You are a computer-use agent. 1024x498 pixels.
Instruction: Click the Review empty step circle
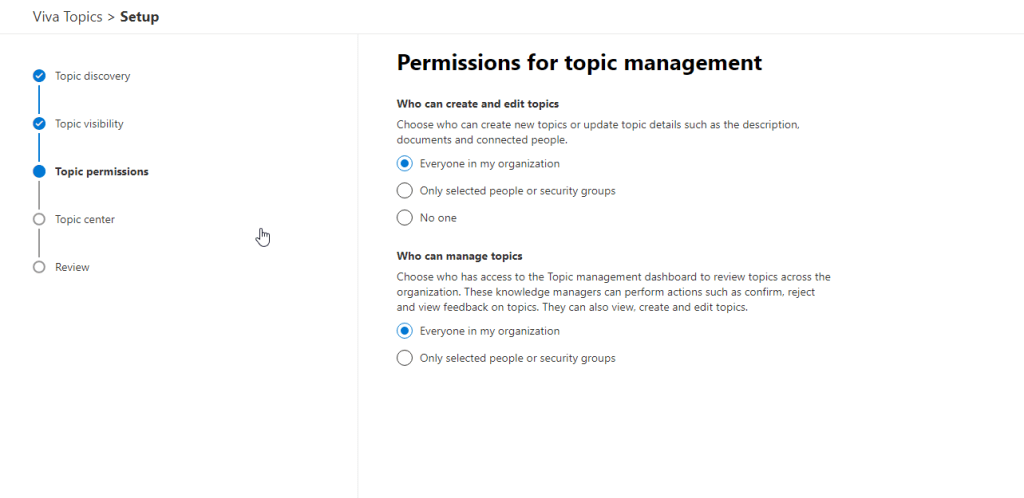[x=39, y=267]
